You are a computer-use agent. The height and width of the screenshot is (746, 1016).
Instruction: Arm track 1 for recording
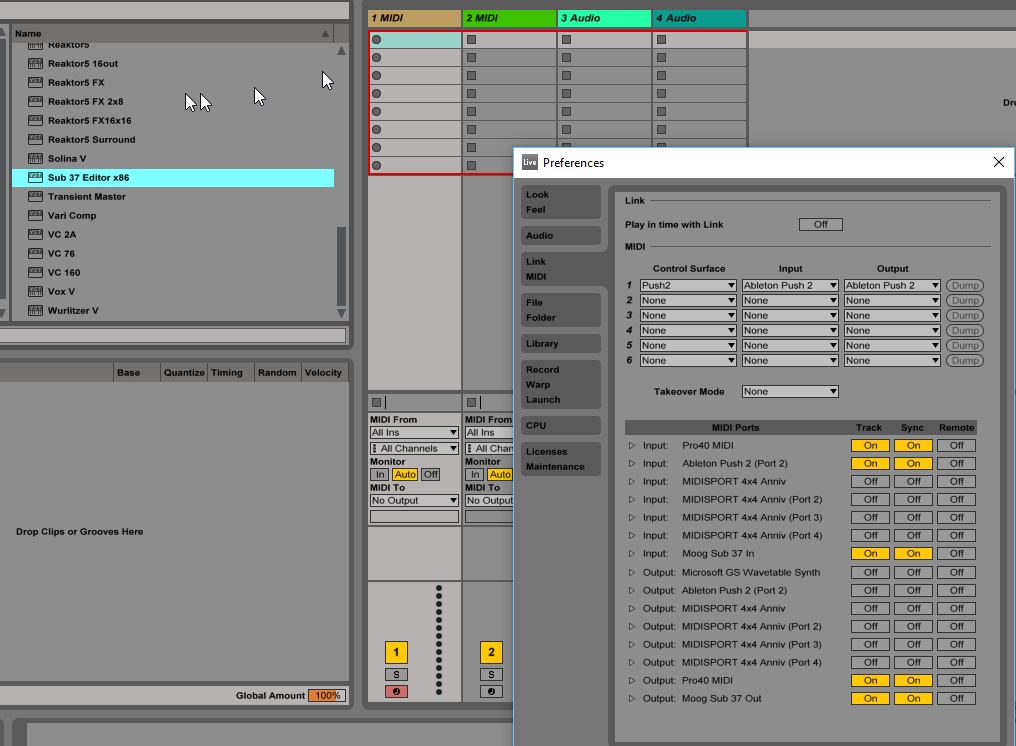click(396, 691)
